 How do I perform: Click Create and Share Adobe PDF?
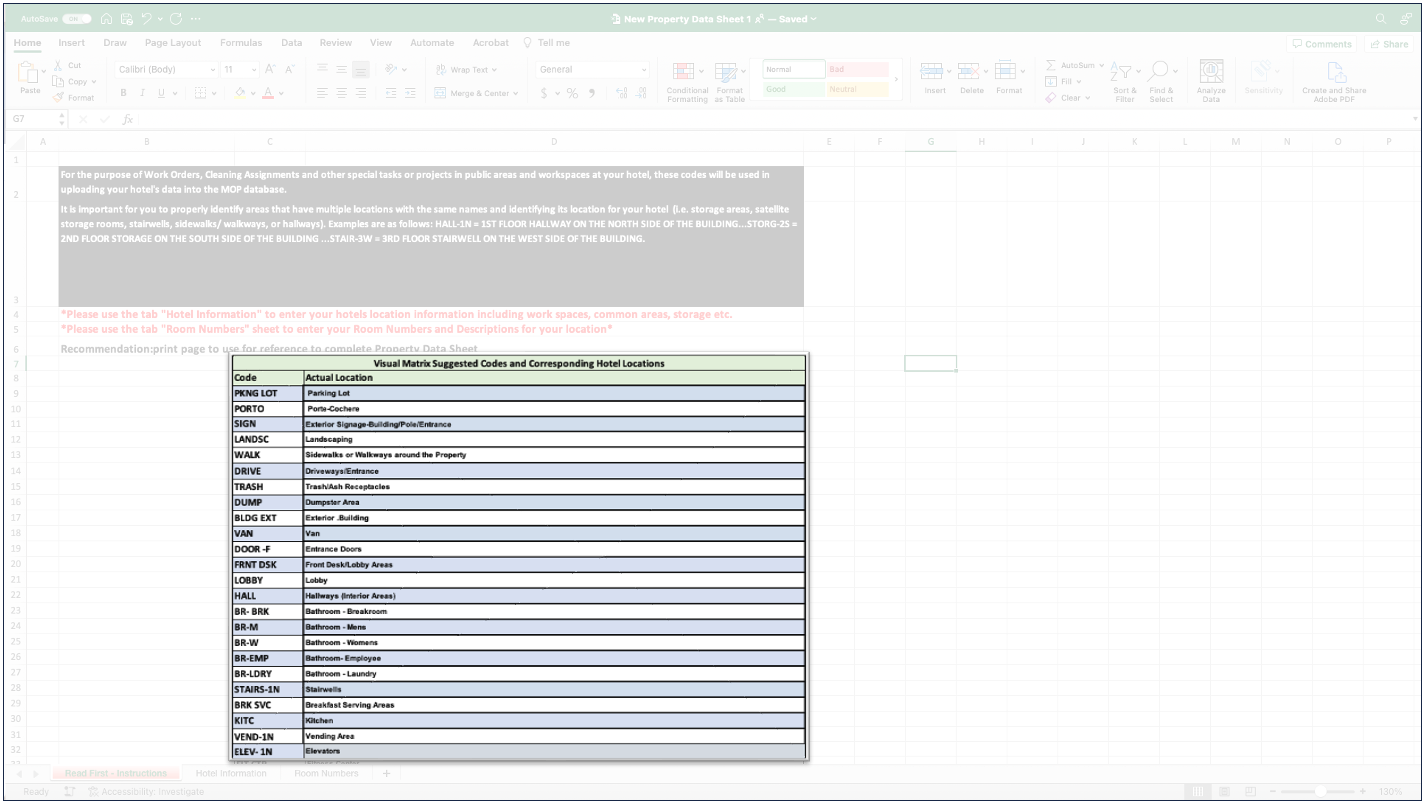[x=1334, y=82]
